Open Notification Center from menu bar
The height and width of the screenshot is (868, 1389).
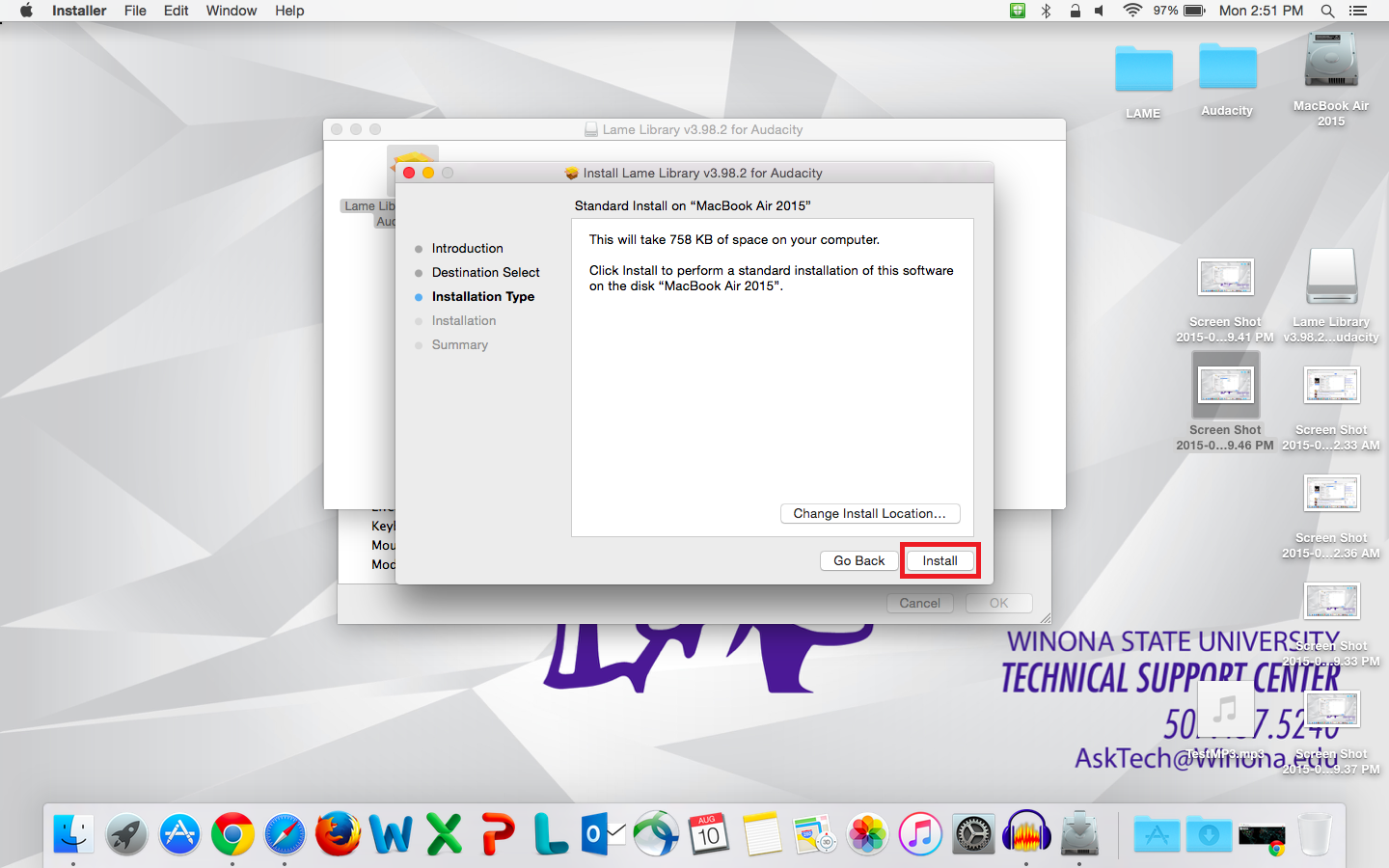[1358, 11]
